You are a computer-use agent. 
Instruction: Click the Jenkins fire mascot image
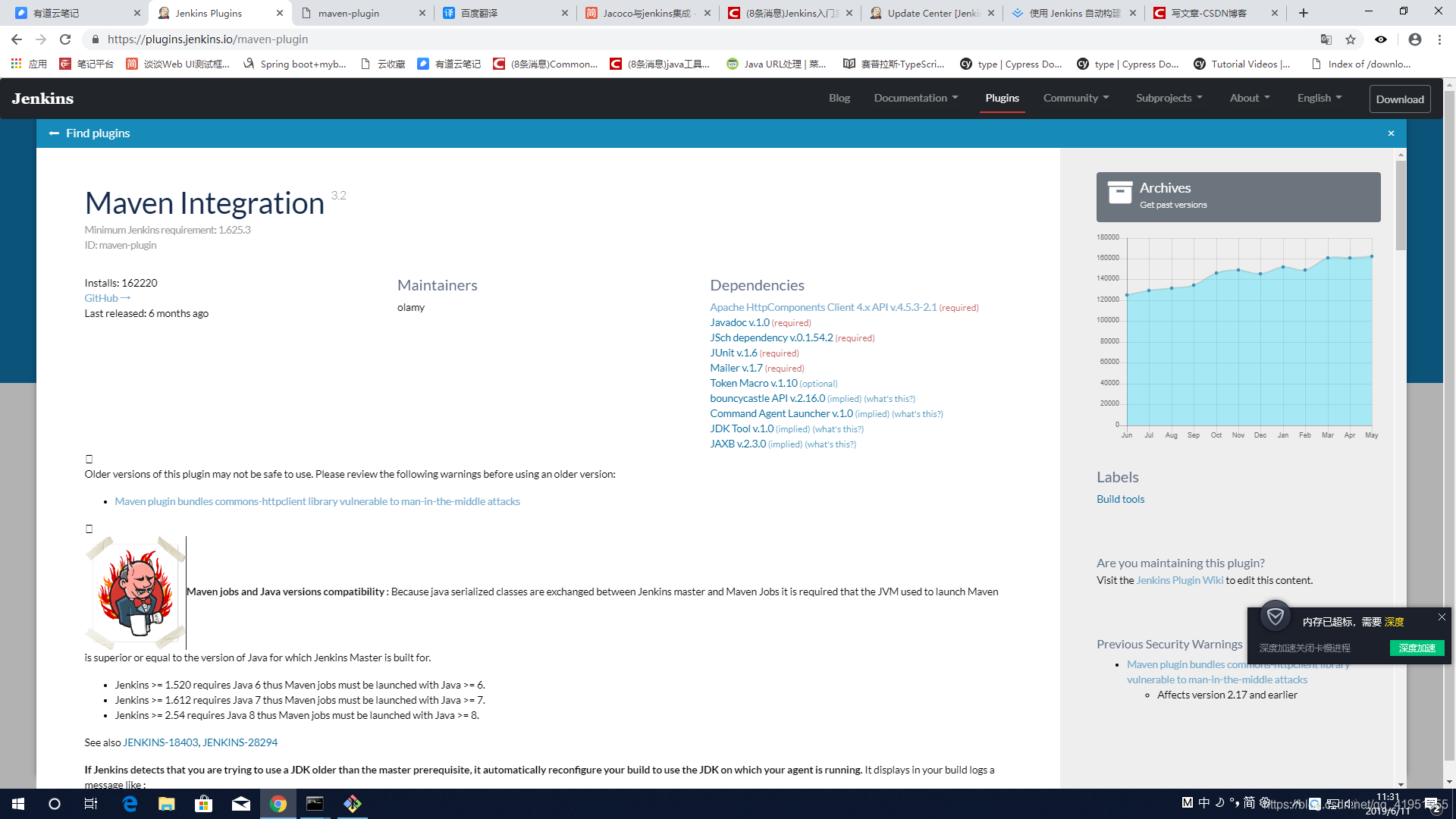(x=135, y=592)
